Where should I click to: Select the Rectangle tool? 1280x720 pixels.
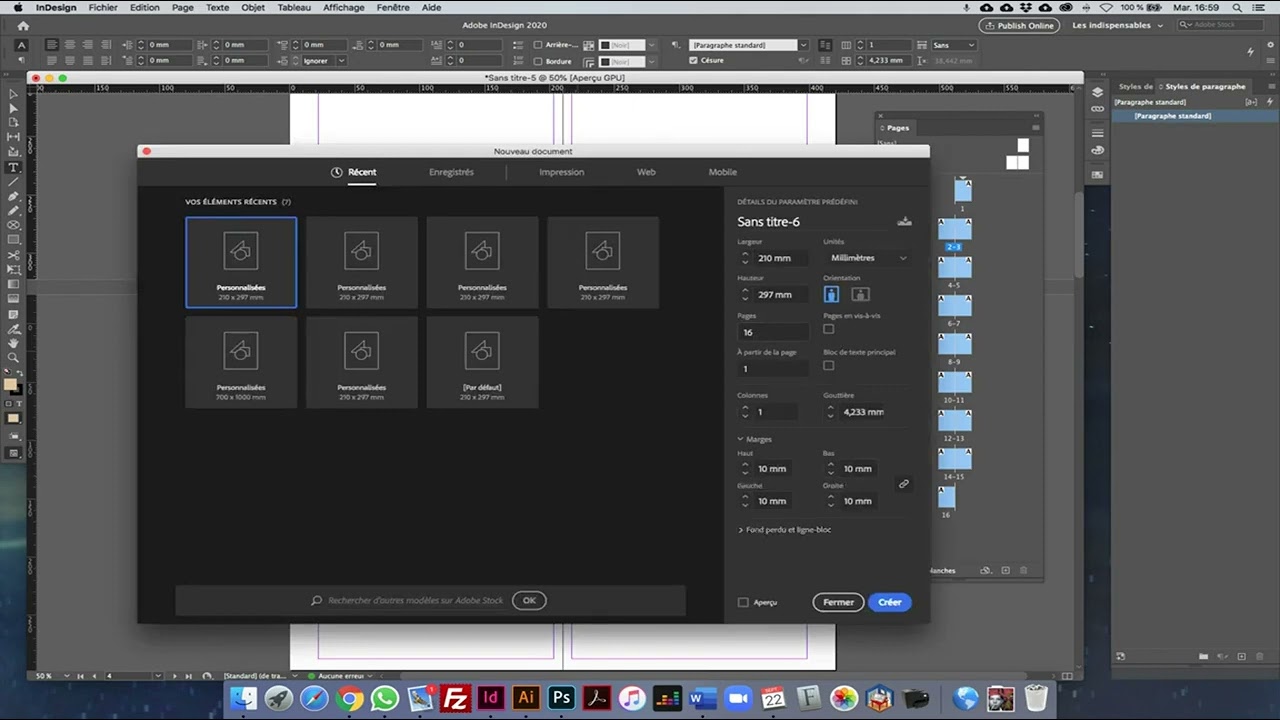pos(14,240)
